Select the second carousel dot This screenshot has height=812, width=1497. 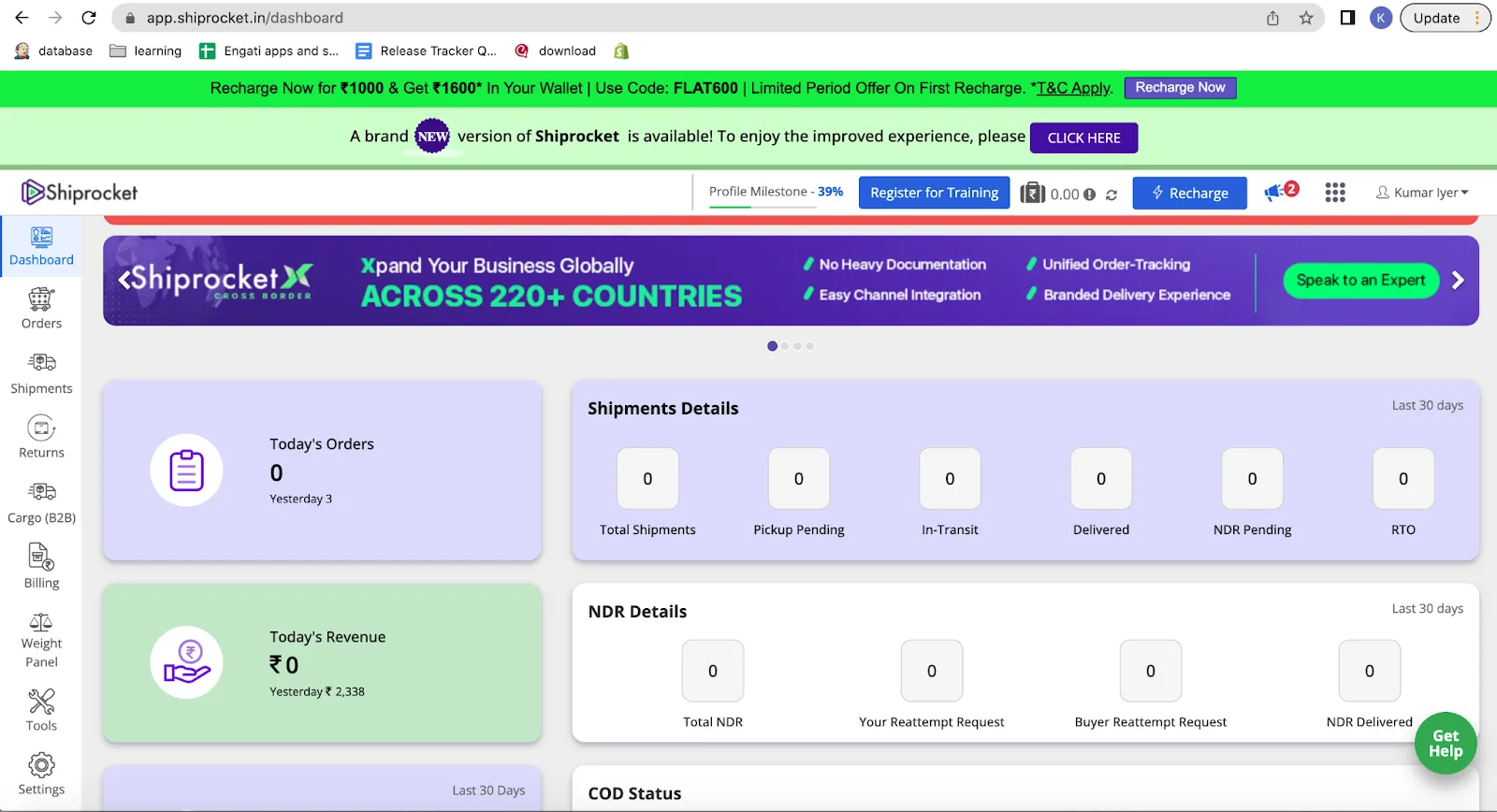(x=785, y=346)
